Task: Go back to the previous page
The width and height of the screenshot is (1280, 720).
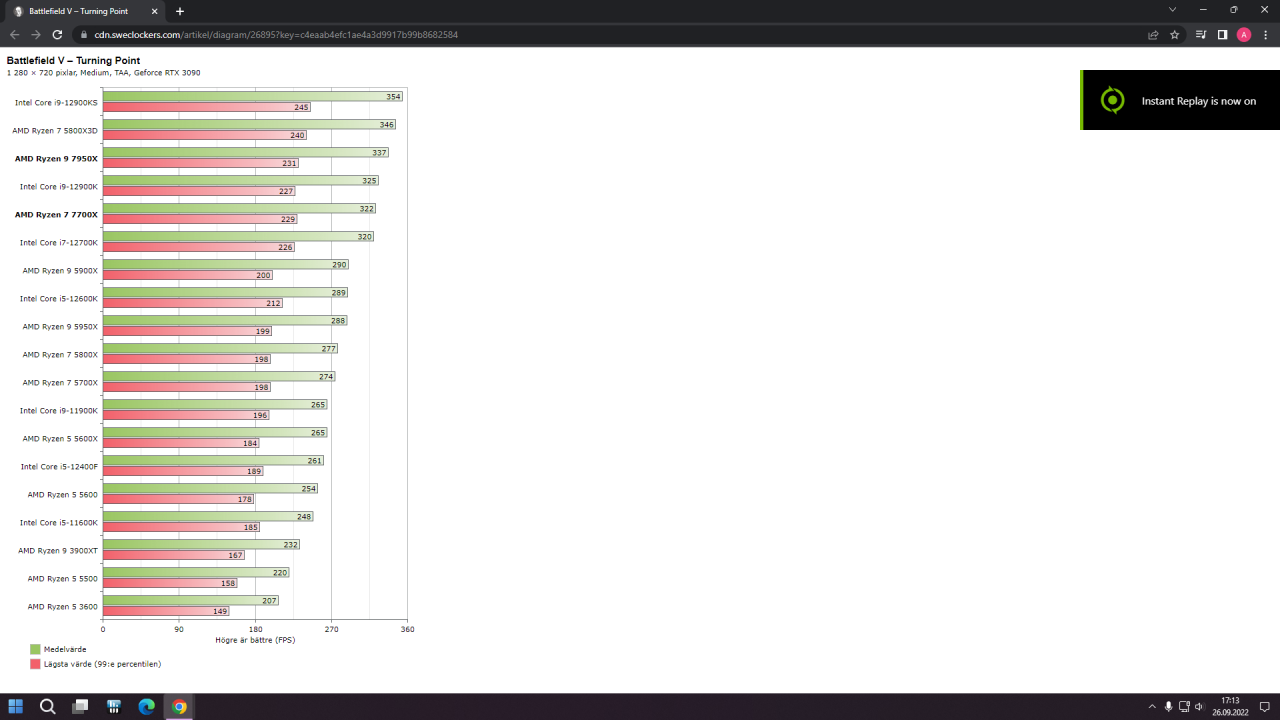Action: click(x=14, y=34)
